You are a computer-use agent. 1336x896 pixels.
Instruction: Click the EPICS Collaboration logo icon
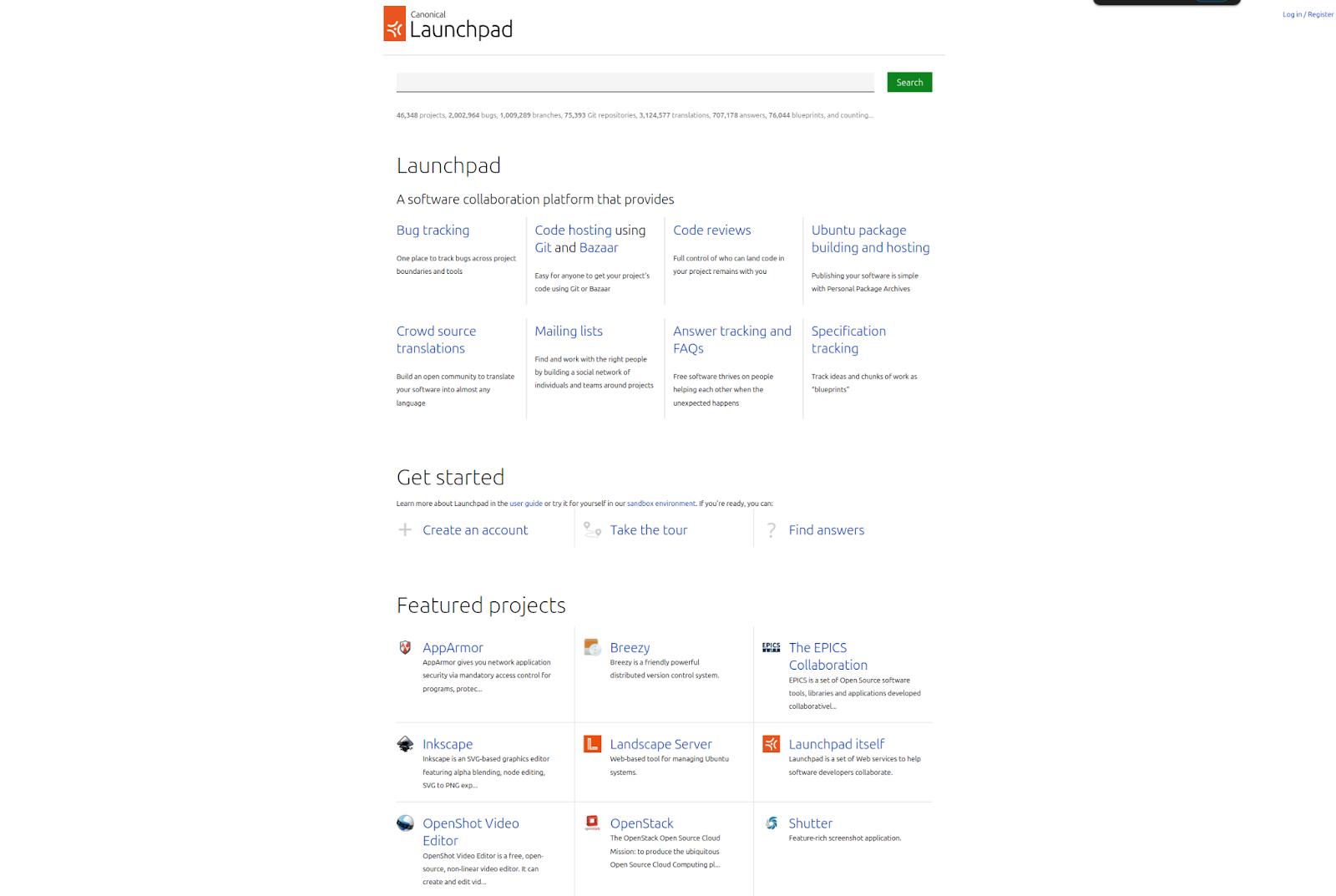(x=771, y=647)
